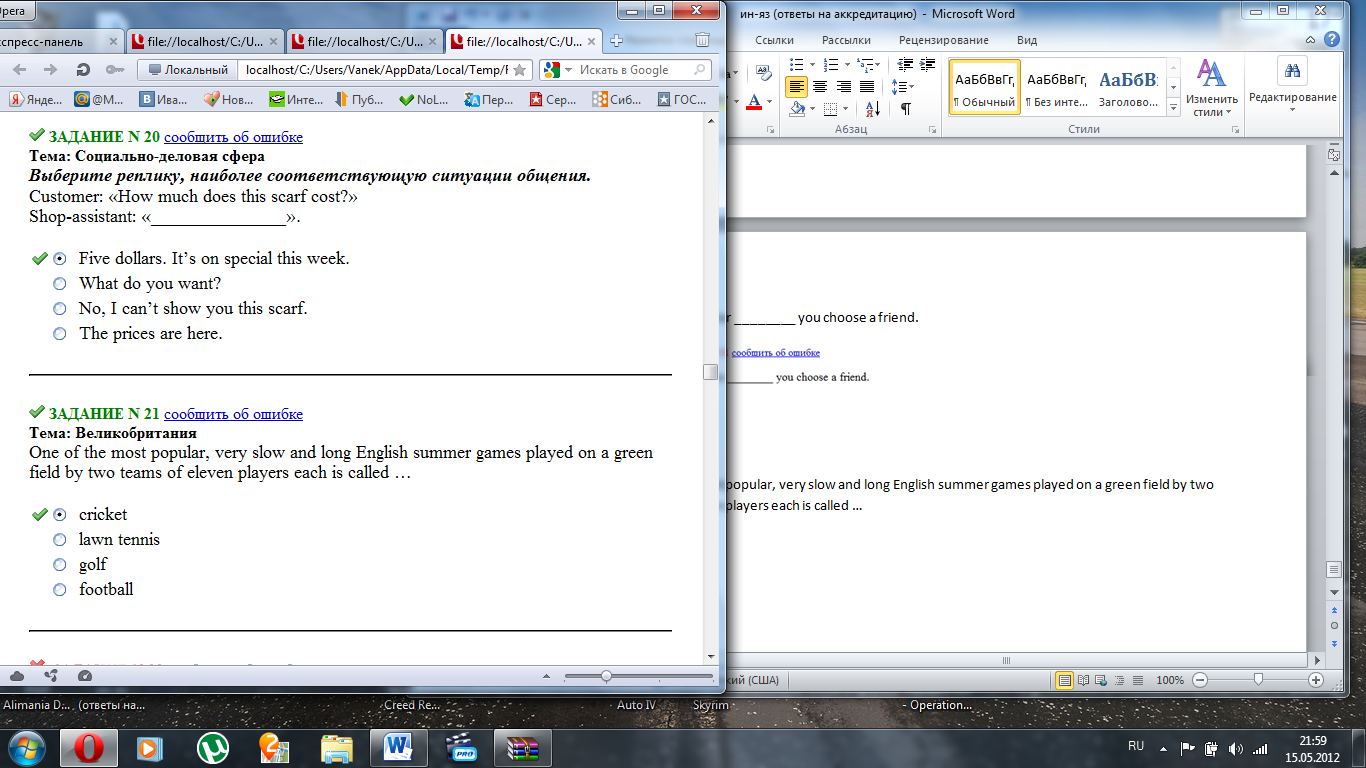Open Word shading color dropdown arrow

coord(813,109)
